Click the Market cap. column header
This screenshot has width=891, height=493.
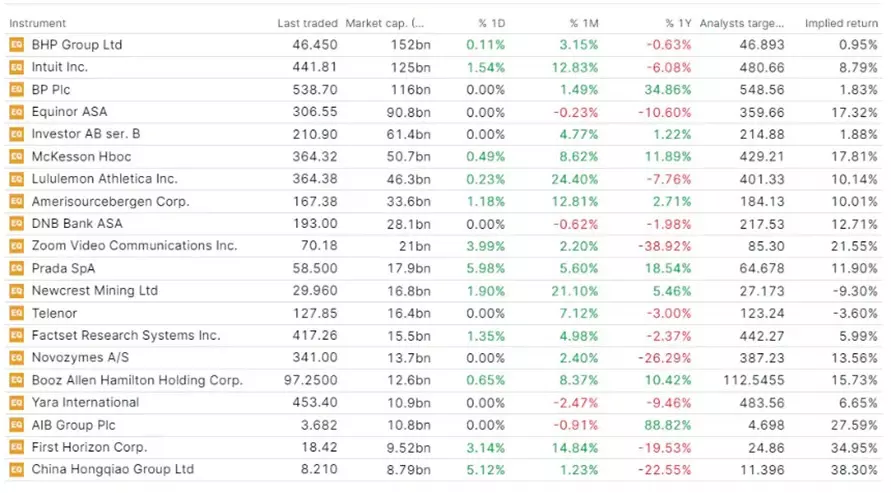[x=384, y=23]
